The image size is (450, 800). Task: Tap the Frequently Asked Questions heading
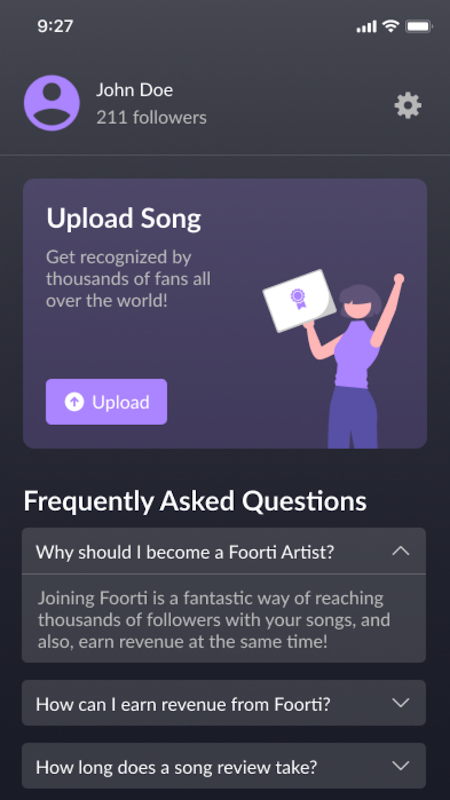coord(195,502)
